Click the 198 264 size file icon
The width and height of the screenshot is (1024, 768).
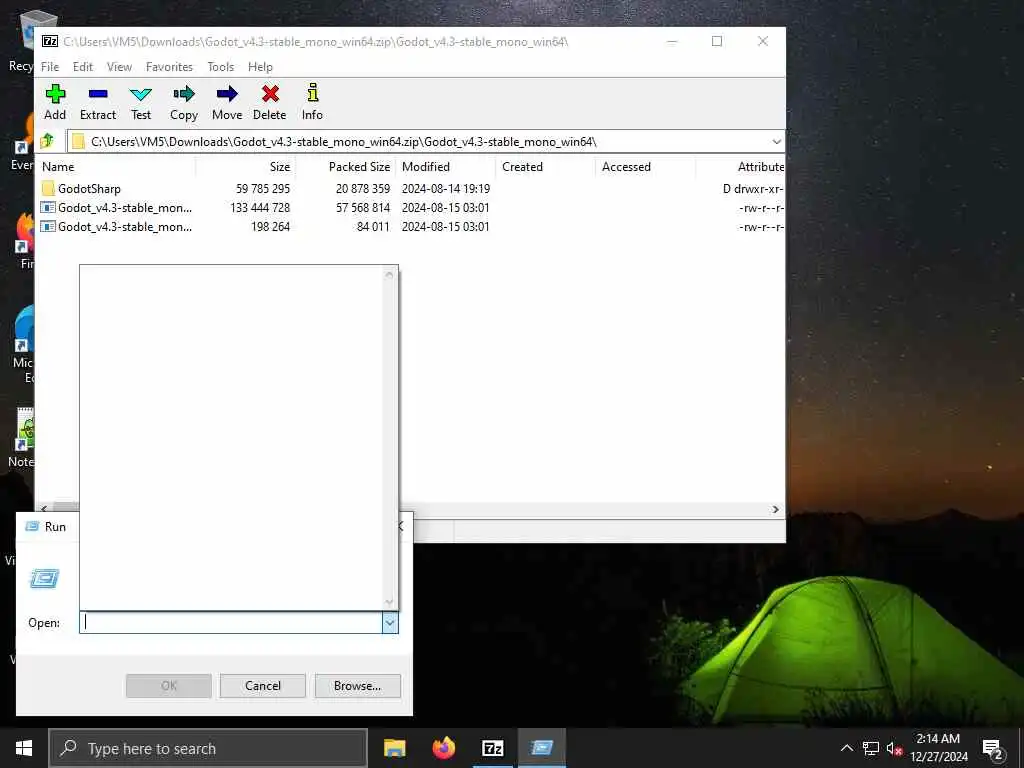48,227
